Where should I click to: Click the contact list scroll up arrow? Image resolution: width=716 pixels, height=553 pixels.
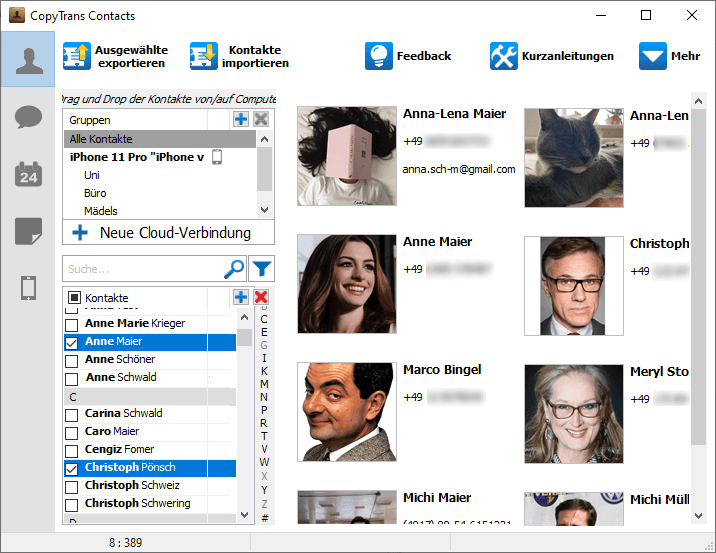click(x=245, y=317)
